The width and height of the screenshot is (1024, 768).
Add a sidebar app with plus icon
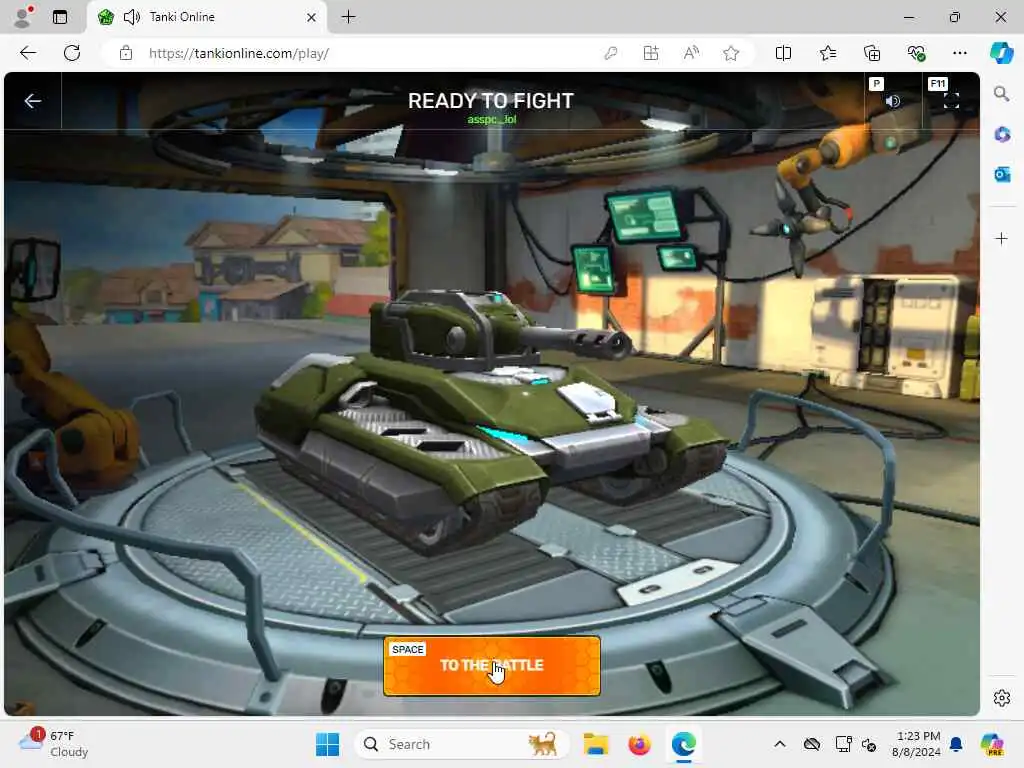point(1002,238)
